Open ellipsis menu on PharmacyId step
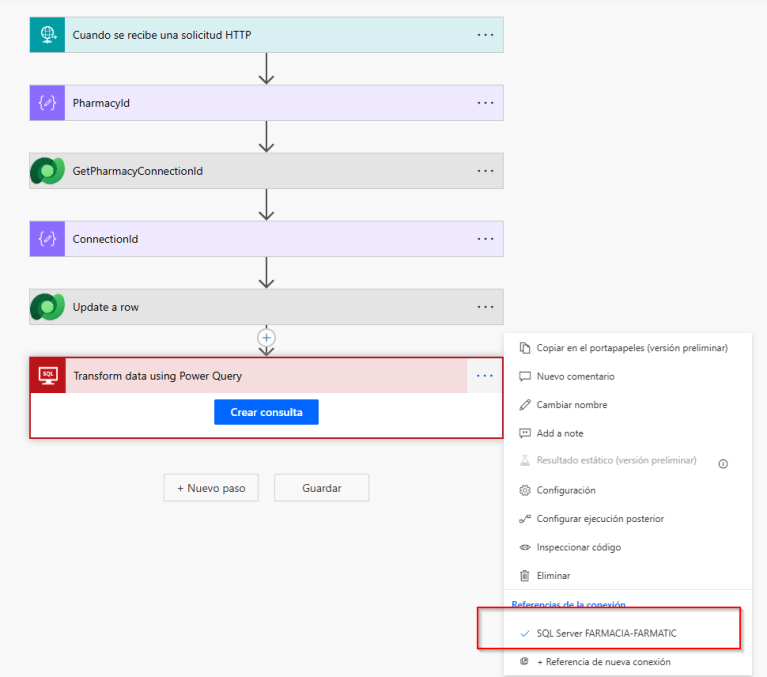The image size is (767, 677). [x=485, y=103]
